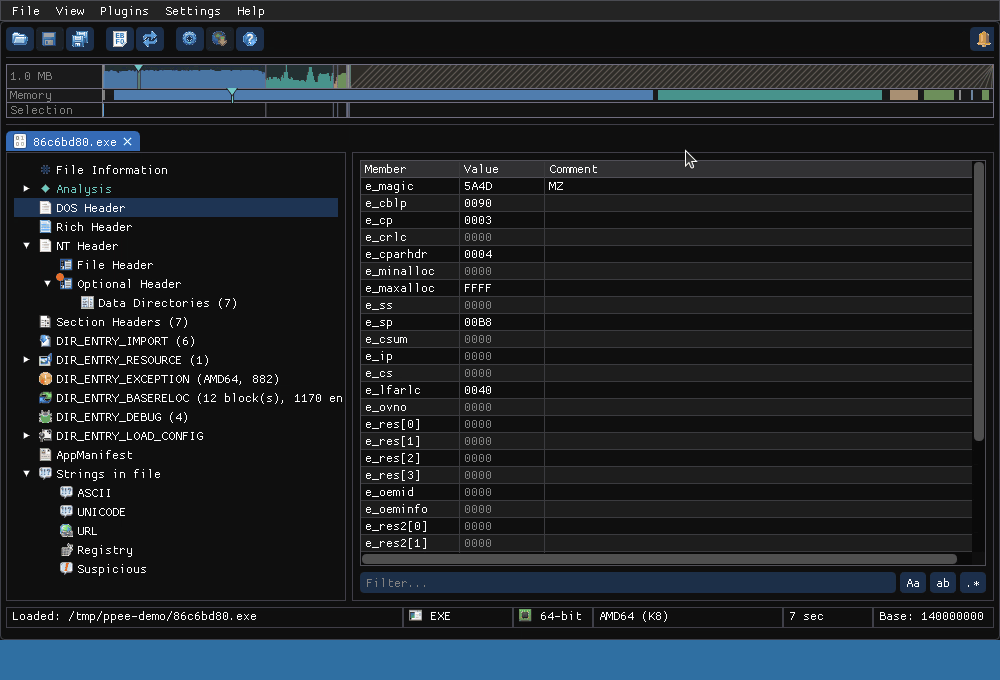
Task: Collapse the Strings in file node
Action: tap(26, 474)
